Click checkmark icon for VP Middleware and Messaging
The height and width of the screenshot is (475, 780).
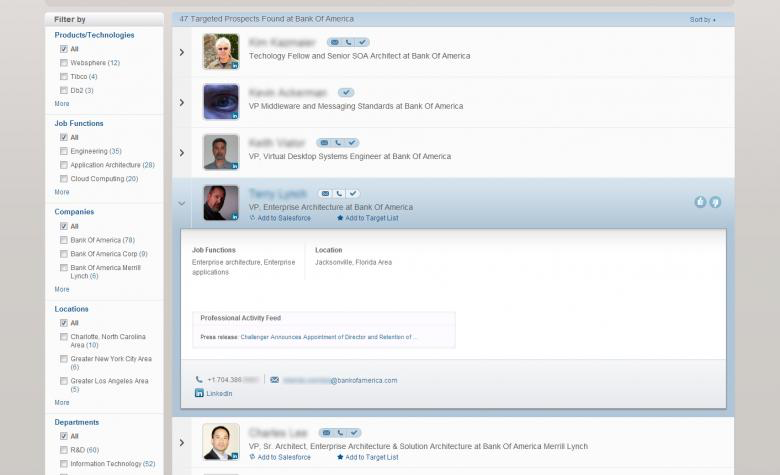point(346,93)
